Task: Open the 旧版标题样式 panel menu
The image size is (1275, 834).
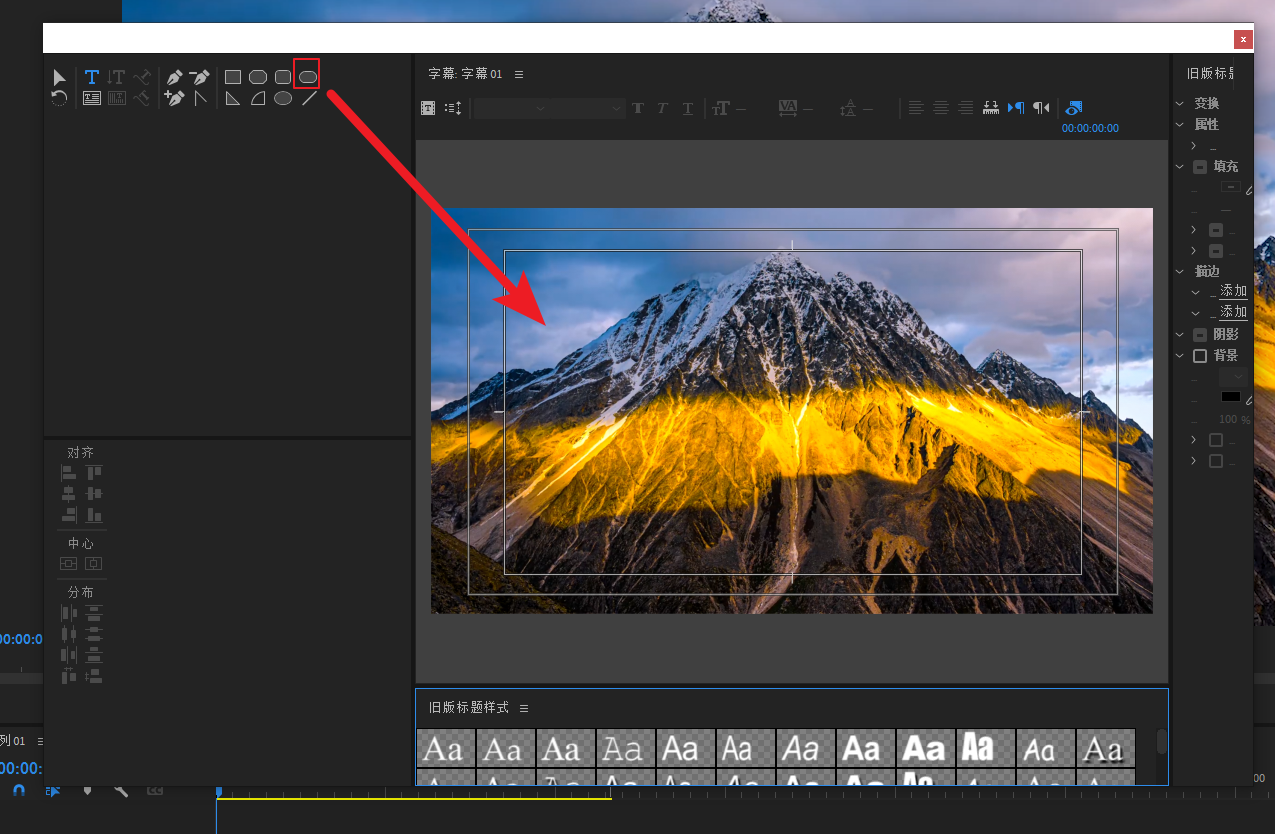Action: tap(524, 708)
